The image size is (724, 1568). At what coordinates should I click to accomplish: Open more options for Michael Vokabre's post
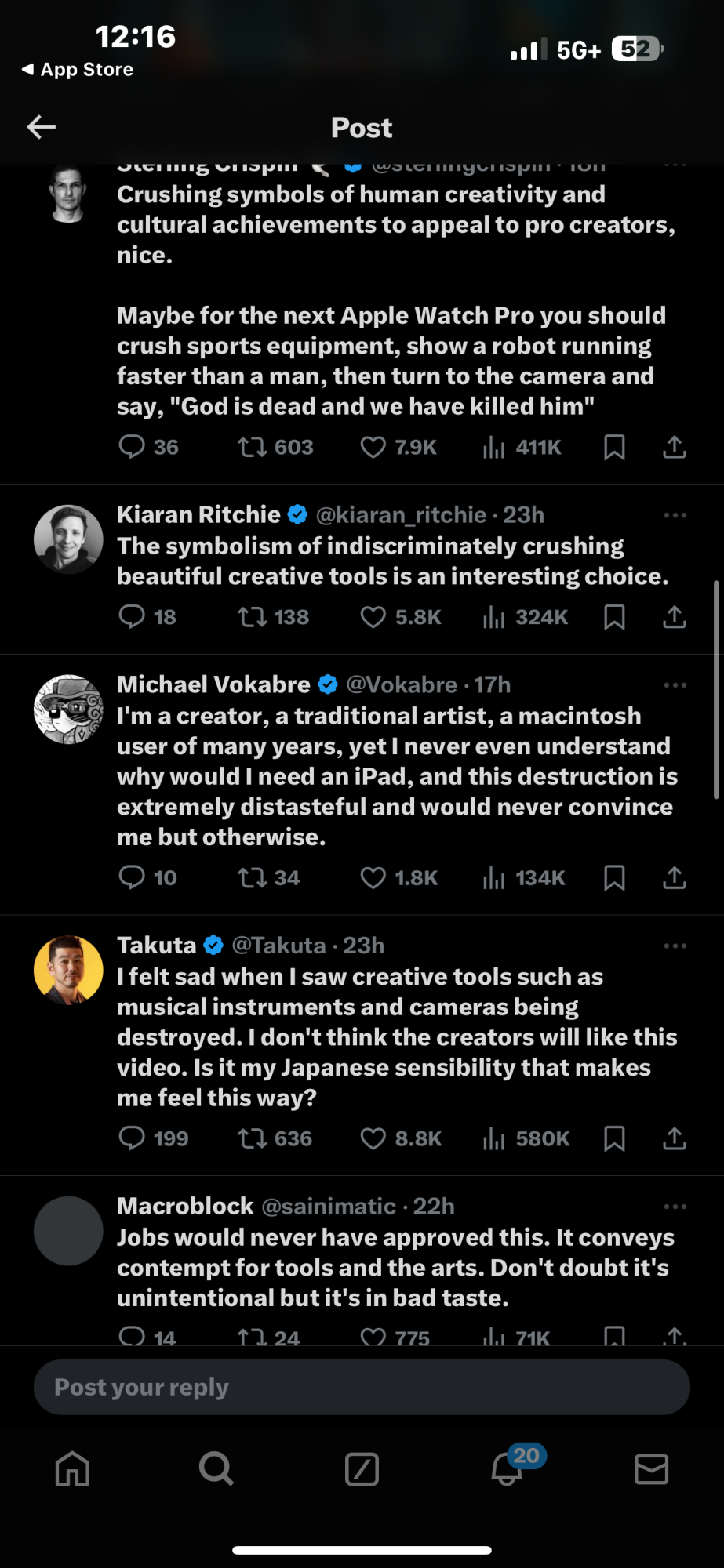(675, 685)
